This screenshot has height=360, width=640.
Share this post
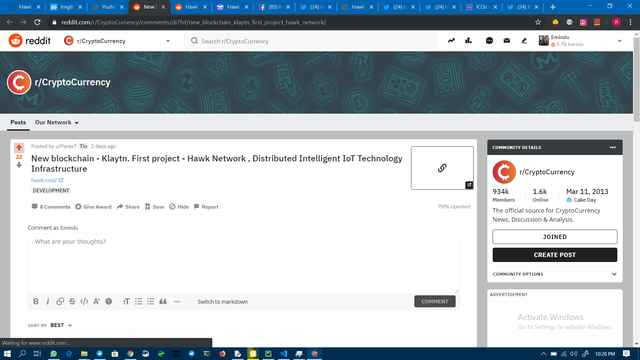click(128, 207)
